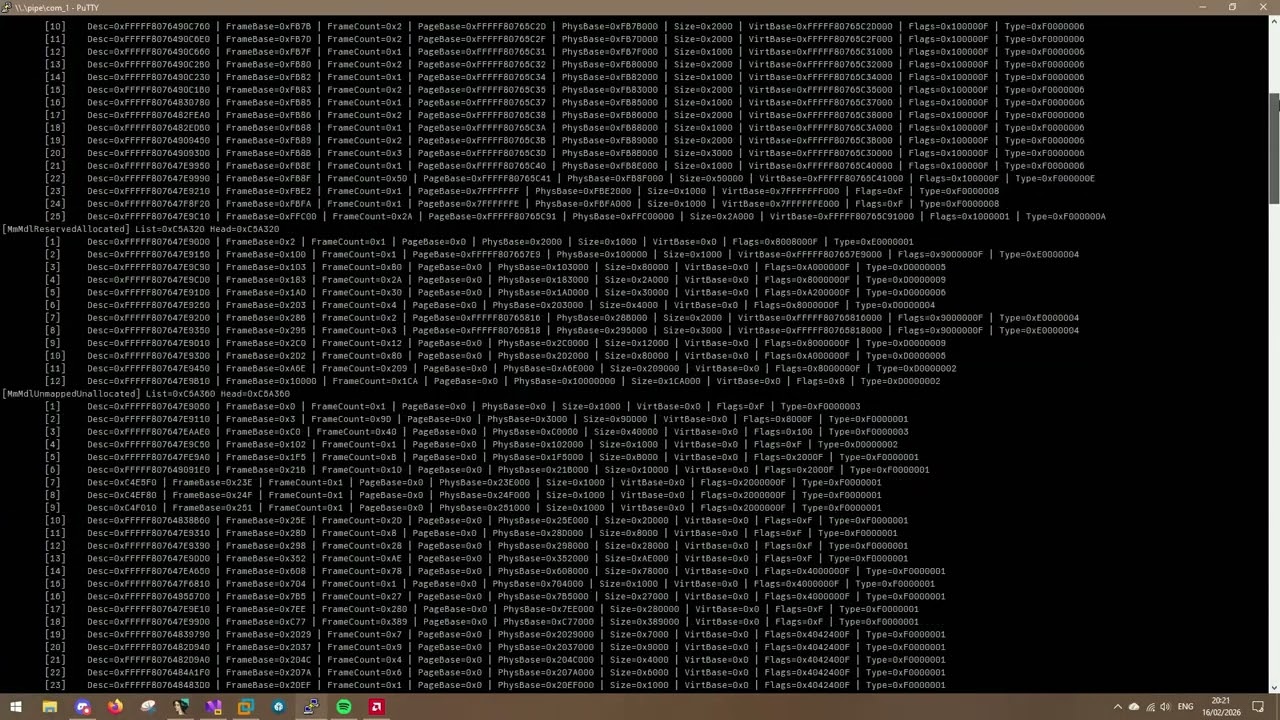Click FrameCount=0x50 value

(x=367, y=178)
